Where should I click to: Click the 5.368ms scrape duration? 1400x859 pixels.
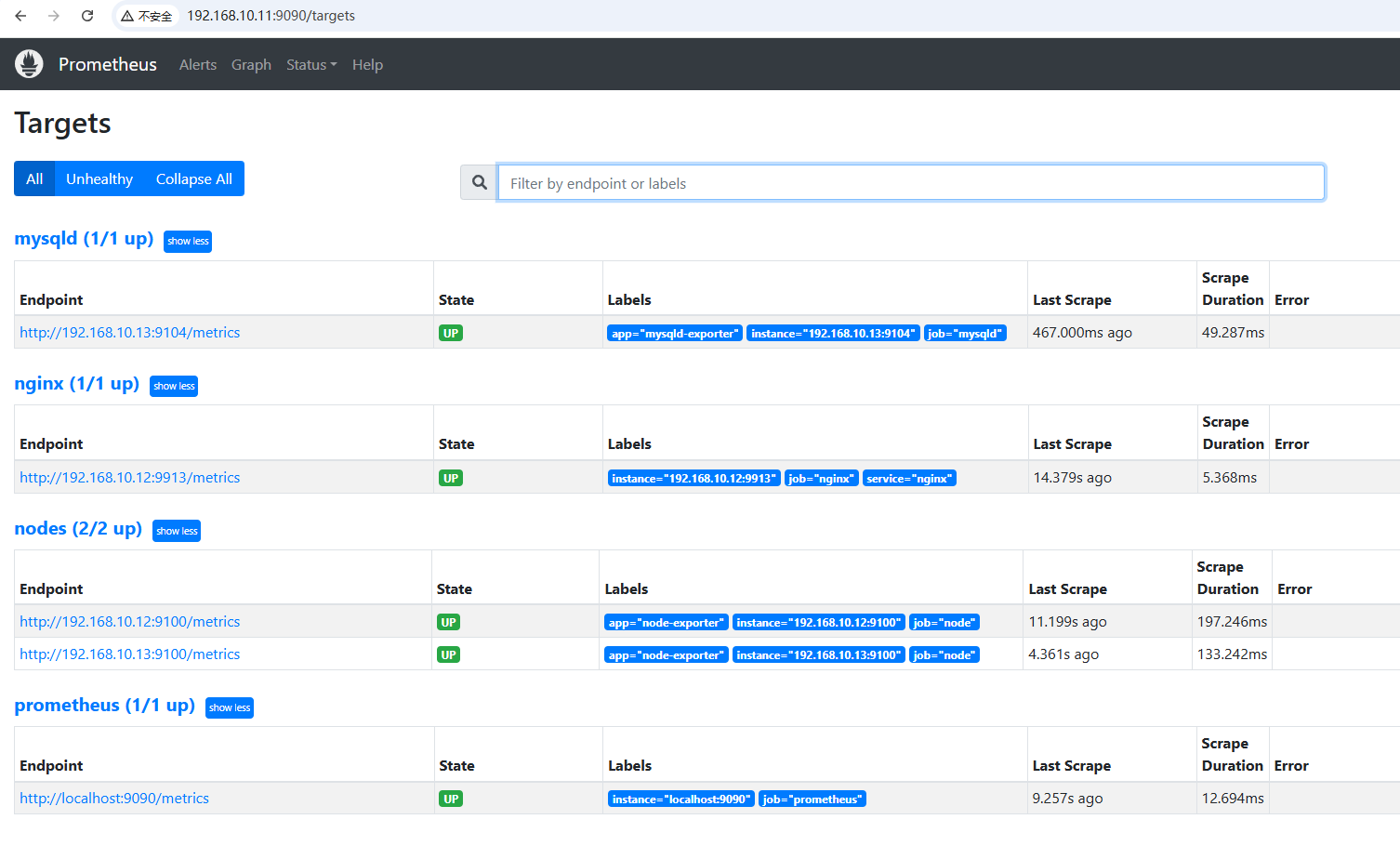[x=1230, y=478]
